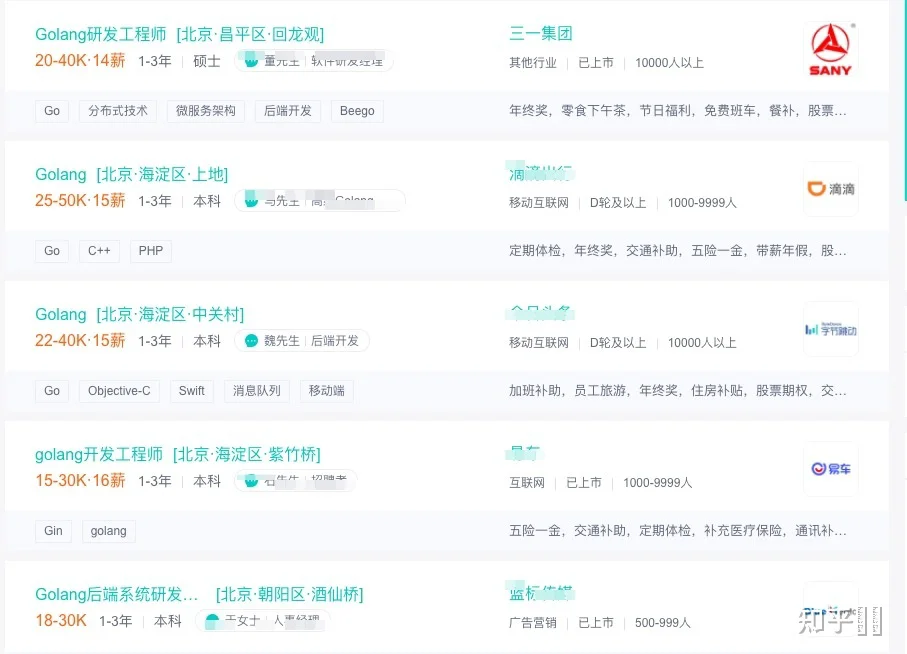The image size is (907, 654).
Task: Open the 三一集团 company page
Action: 541,34
